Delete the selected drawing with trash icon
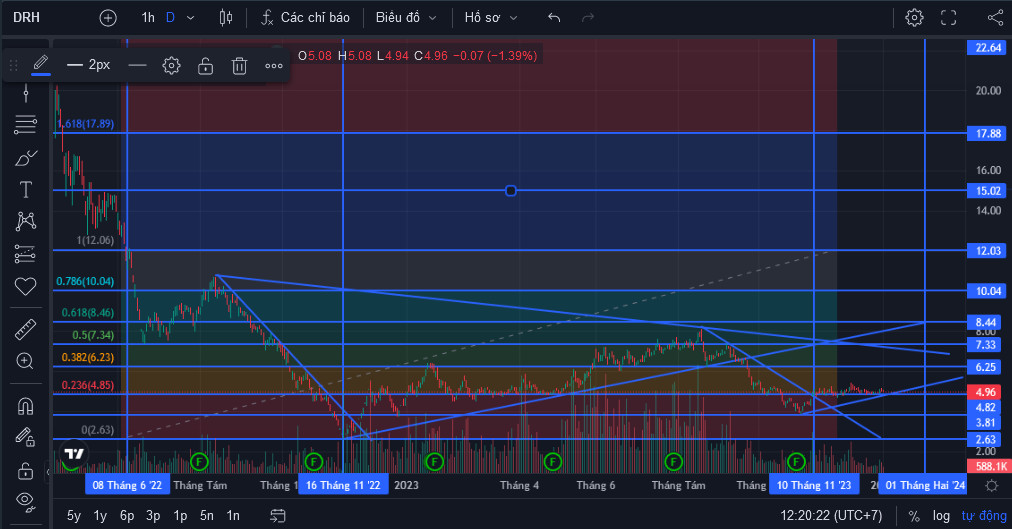 (239, 65)
